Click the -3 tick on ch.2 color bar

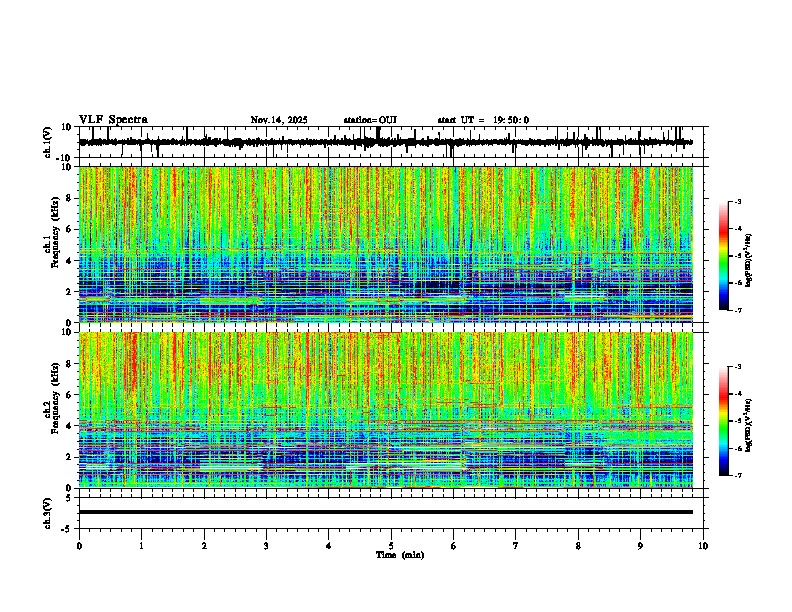[x=738, y=367]
